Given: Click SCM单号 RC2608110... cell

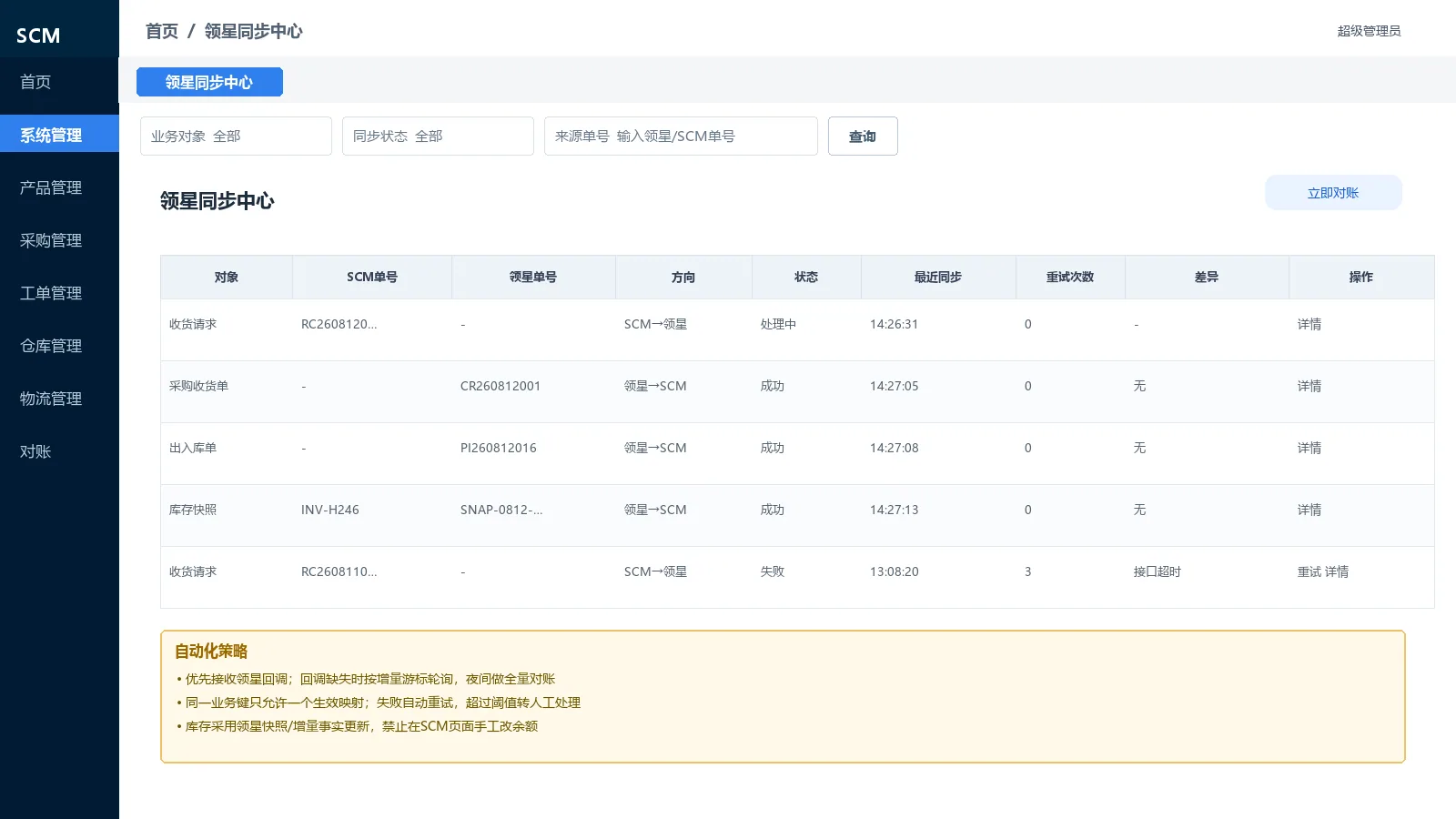Looking at the screenshot, I should click(339, 571).
